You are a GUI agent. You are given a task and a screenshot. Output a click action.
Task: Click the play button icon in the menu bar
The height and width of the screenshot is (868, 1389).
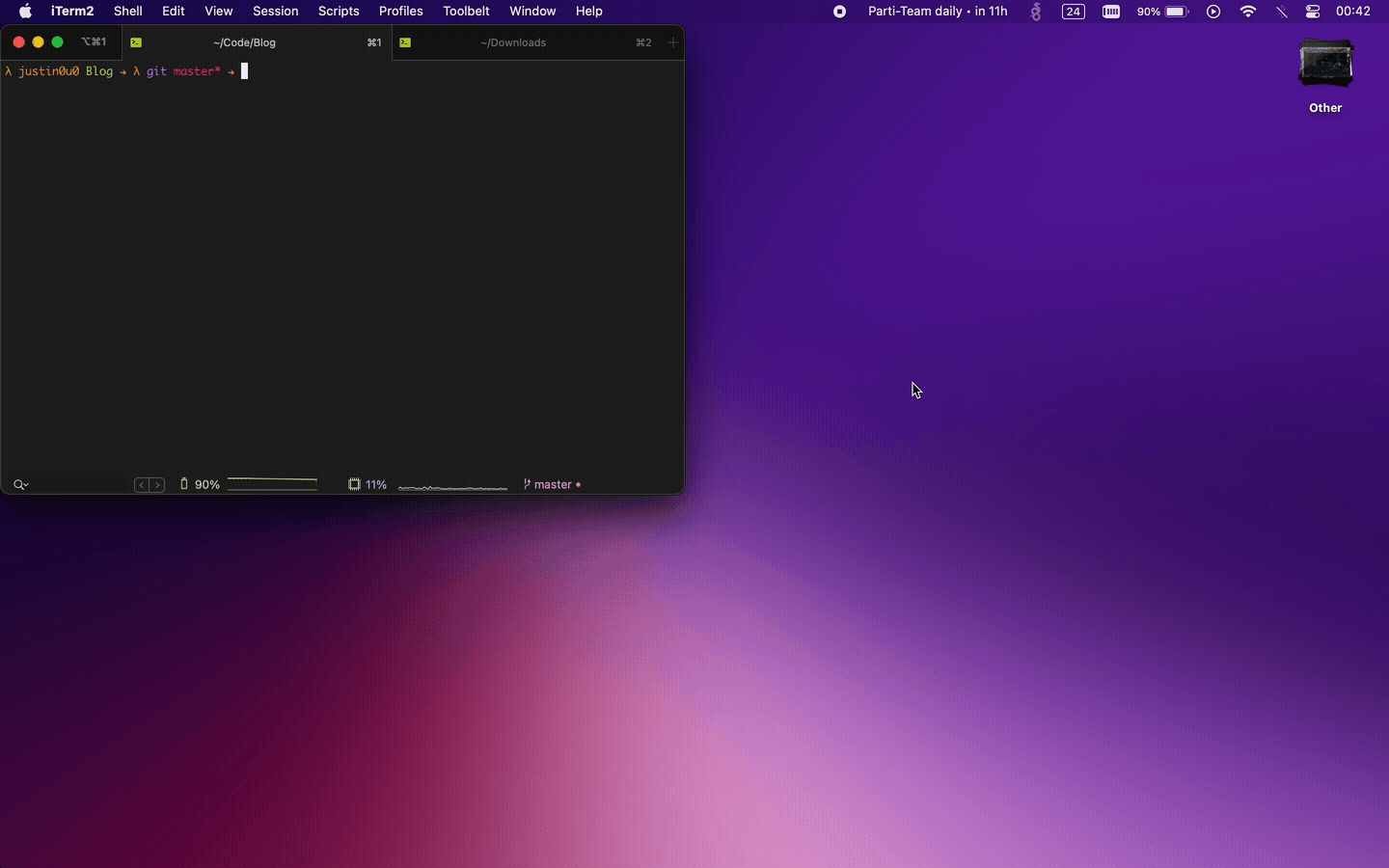tap(1213, 12)
